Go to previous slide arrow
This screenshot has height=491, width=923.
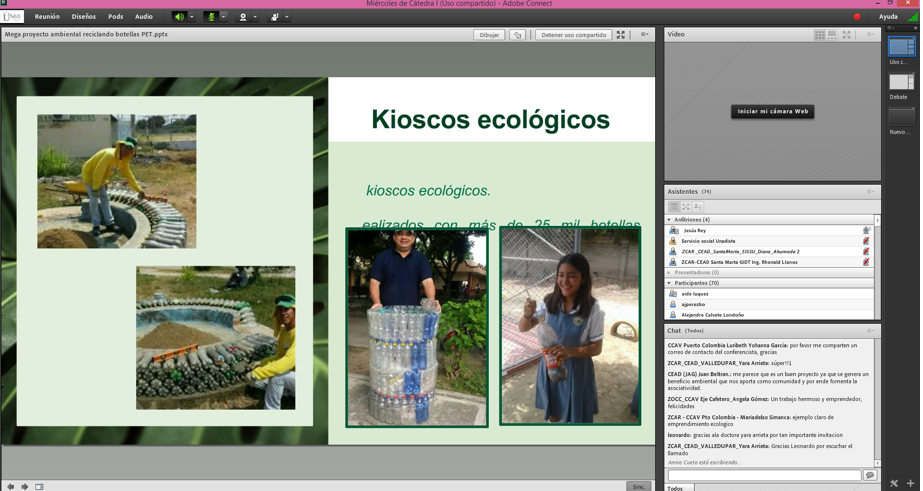pyautogui.click(x=10, y=486)
